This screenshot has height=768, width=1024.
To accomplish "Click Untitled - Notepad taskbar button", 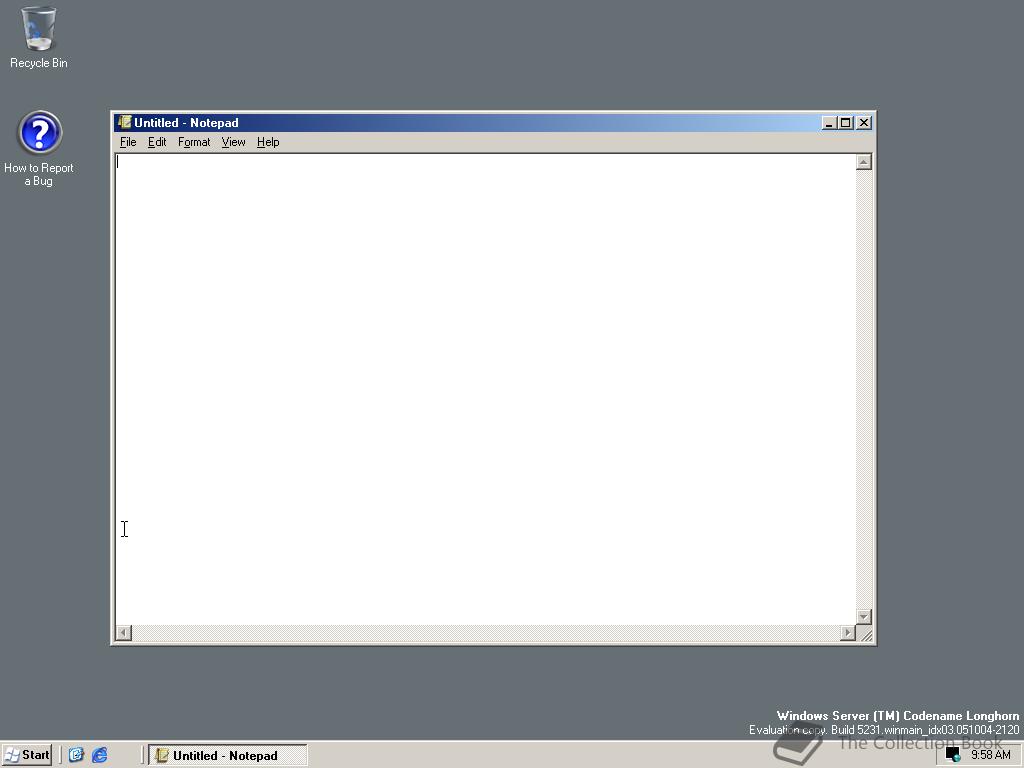I will pyautogui.click(x=228, y=755).
